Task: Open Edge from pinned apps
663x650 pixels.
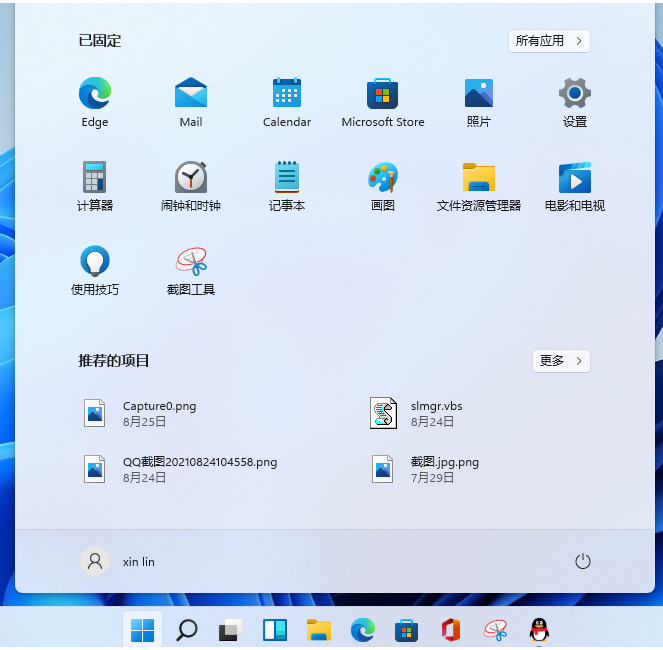Action: 95,102
